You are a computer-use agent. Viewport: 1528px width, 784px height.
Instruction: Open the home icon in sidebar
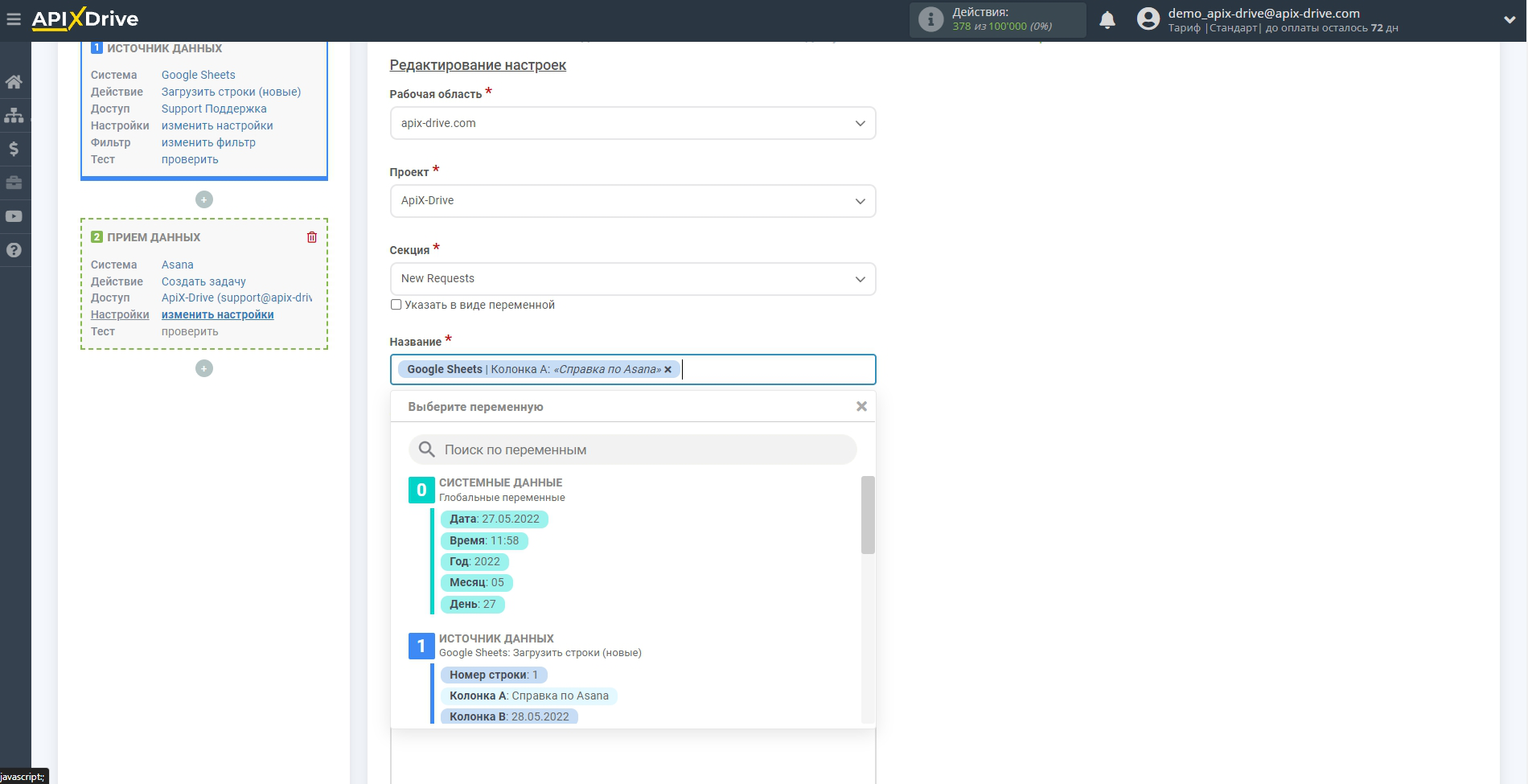[14, 82]
